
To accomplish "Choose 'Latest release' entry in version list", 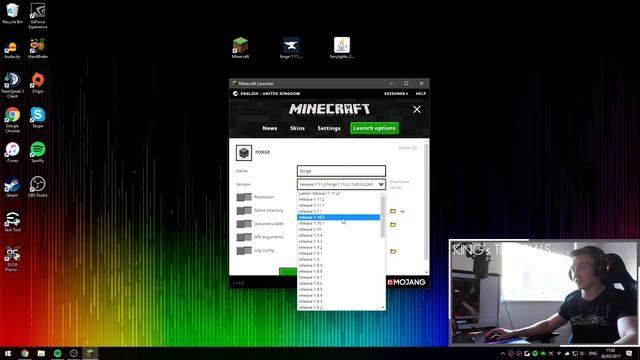I will tap(339, 193).
